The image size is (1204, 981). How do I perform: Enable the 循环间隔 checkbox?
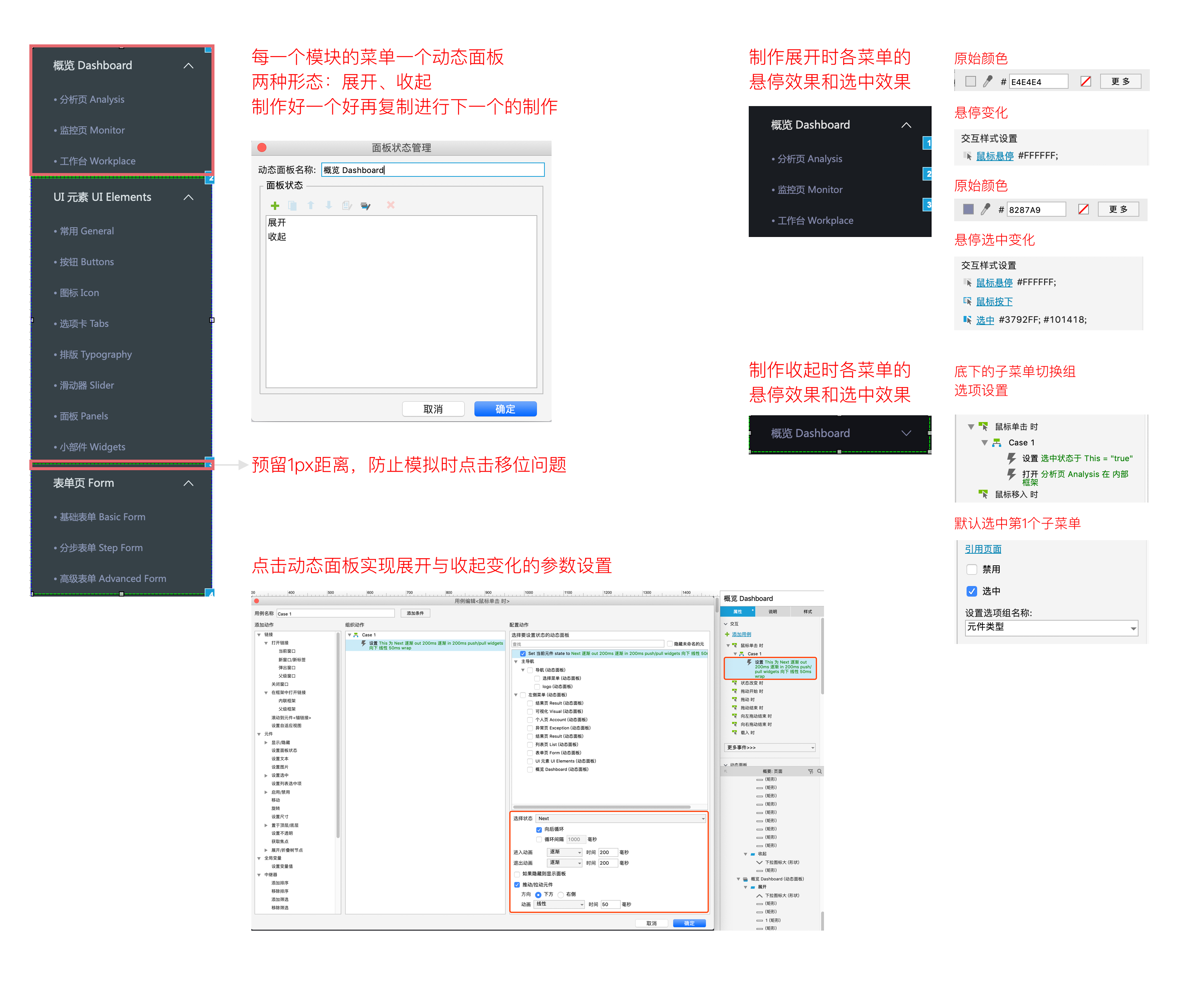tap(539, 840)
